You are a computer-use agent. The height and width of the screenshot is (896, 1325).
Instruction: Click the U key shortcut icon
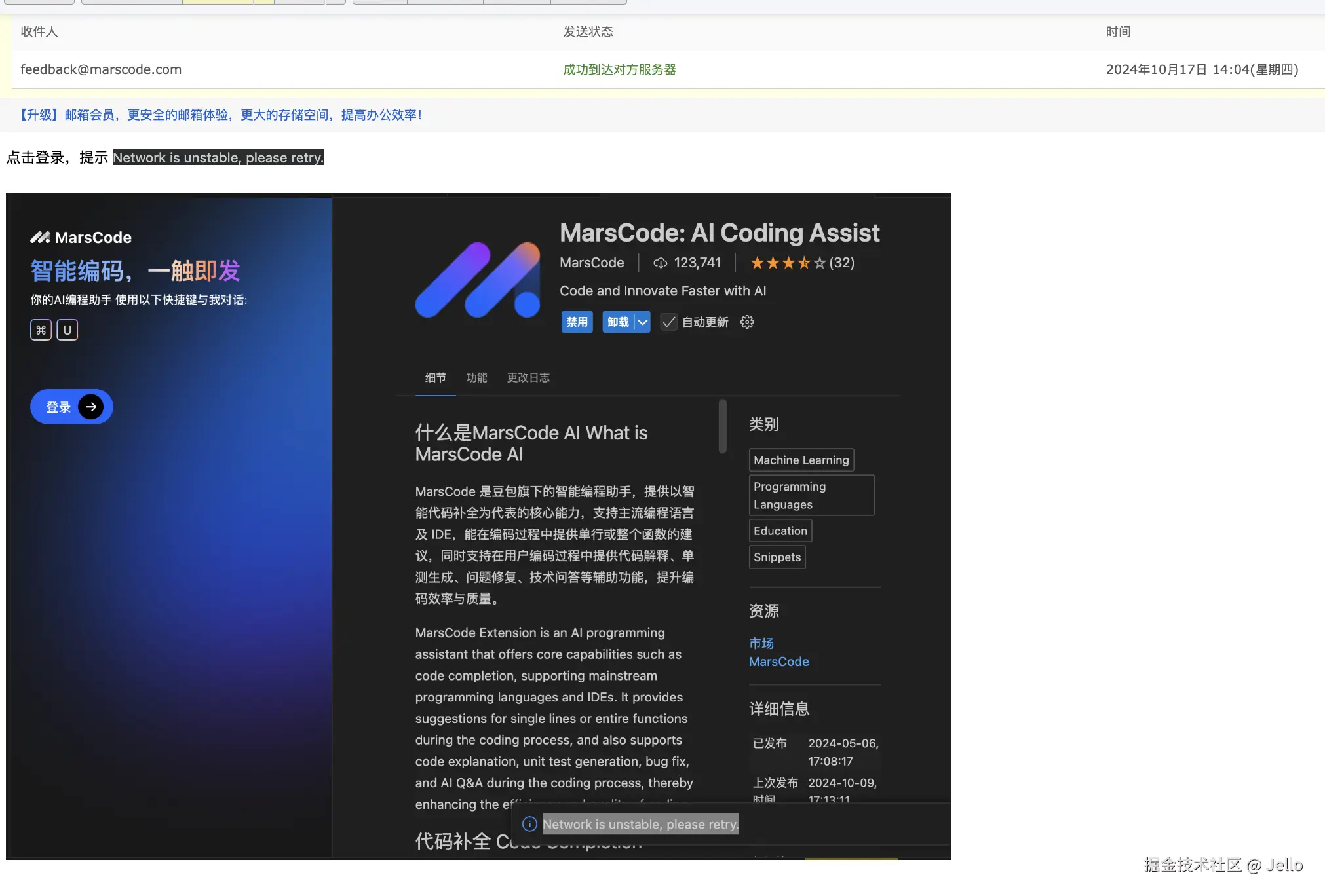tap(67, 329)
